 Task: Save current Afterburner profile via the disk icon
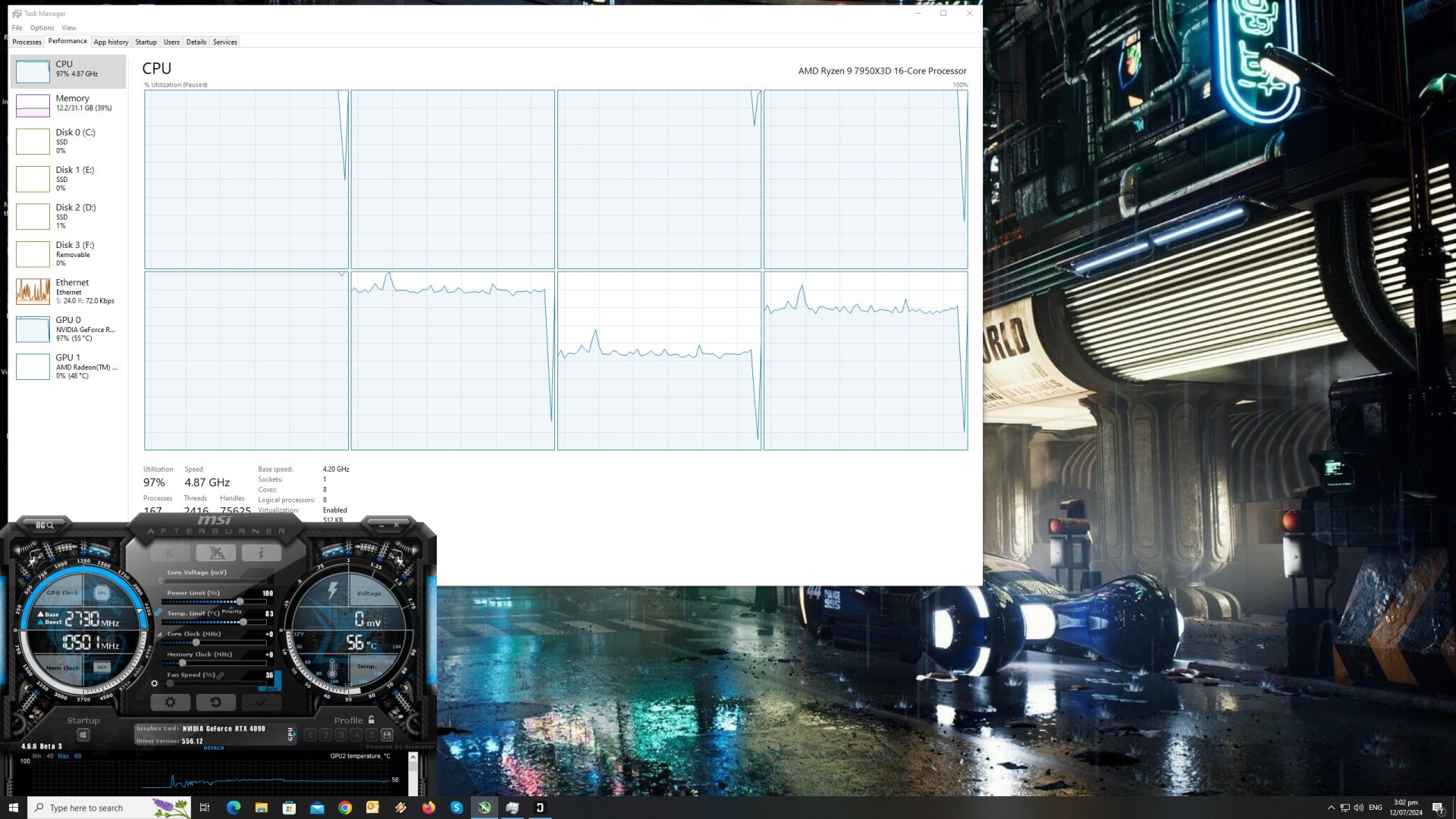click(387, 734)
